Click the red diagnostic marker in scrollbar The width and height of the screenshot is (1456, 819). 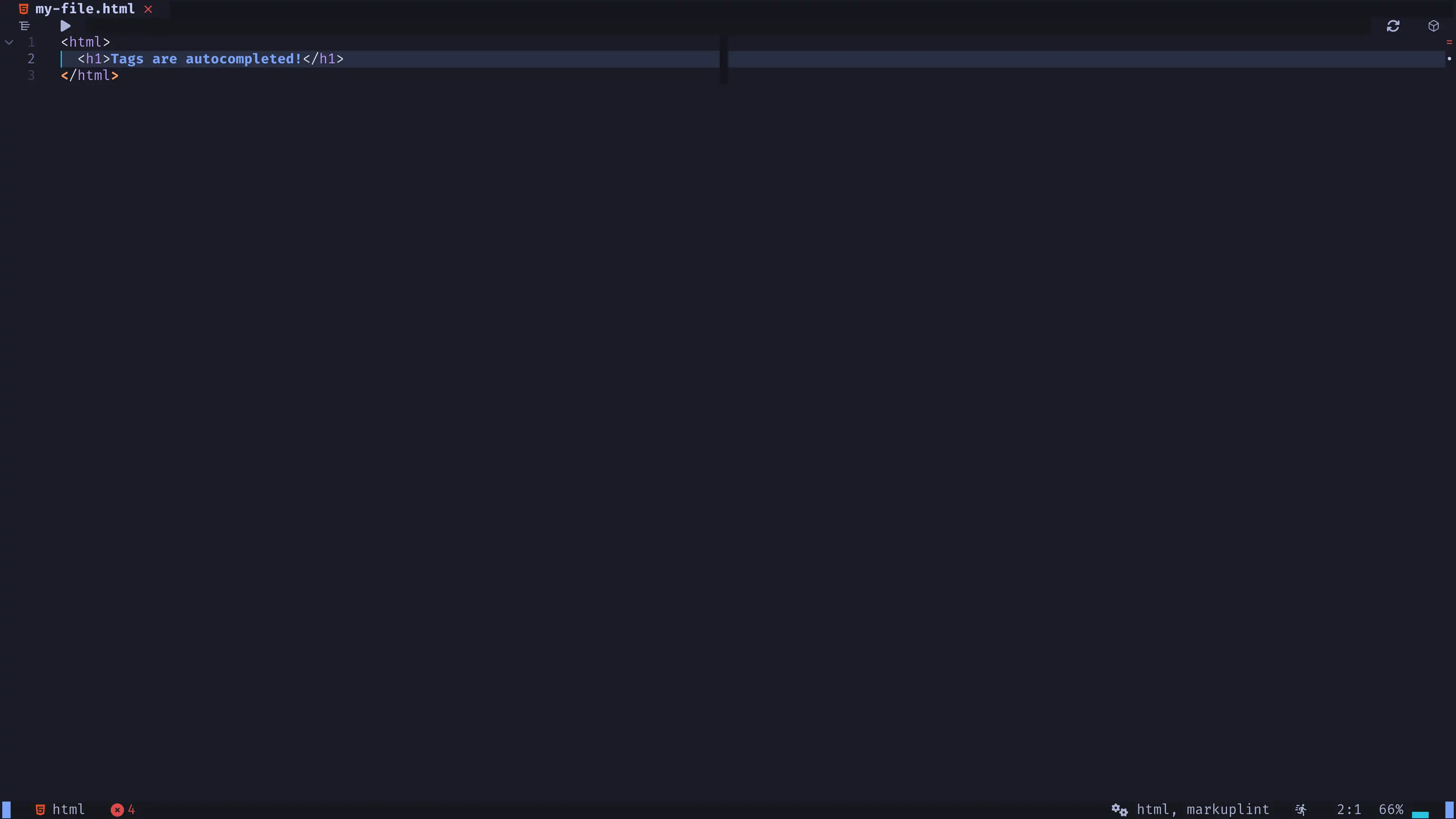click(x=1449, y=42)
